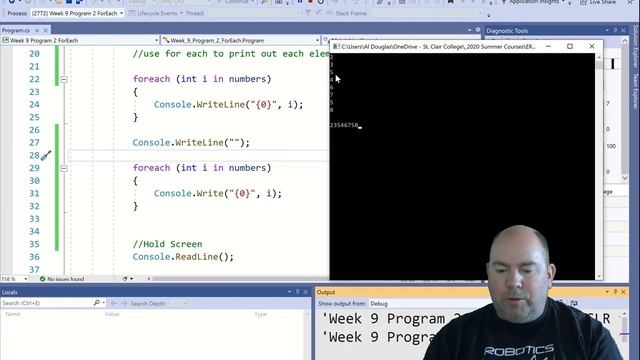The width and height of the screenshot is (640, 360).
Task: Go to previous Locals search result arrow
Action: pos(114,303)
